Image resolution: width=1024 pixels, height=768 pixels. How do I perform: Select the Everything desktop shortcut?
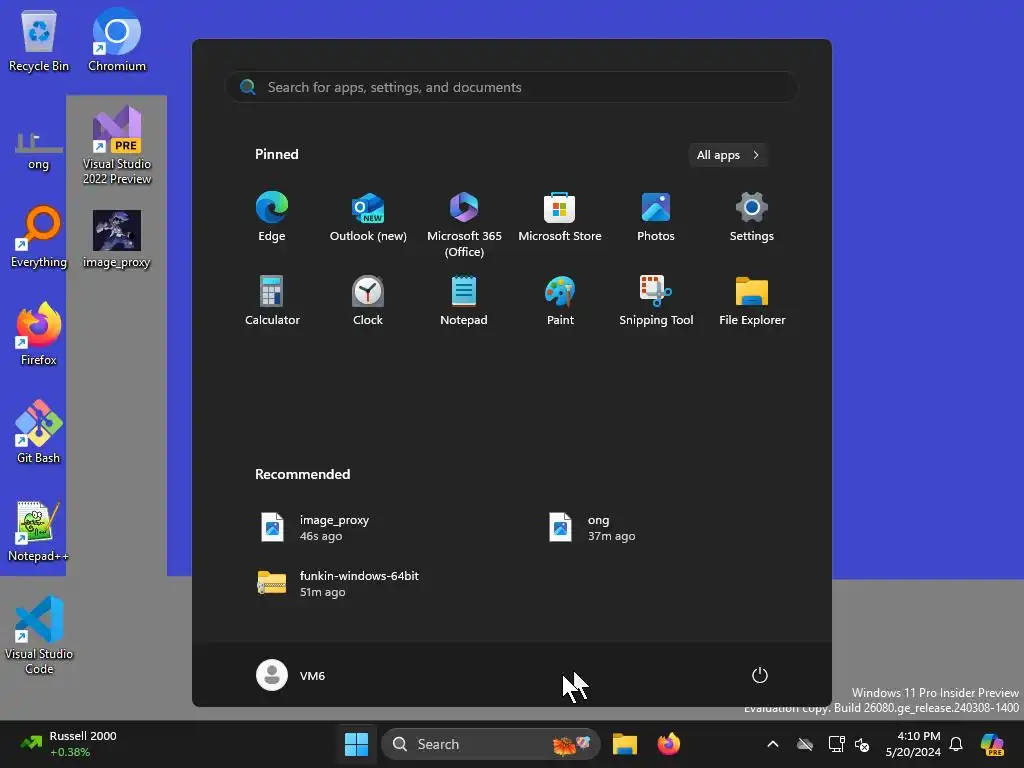coord(39,236)
